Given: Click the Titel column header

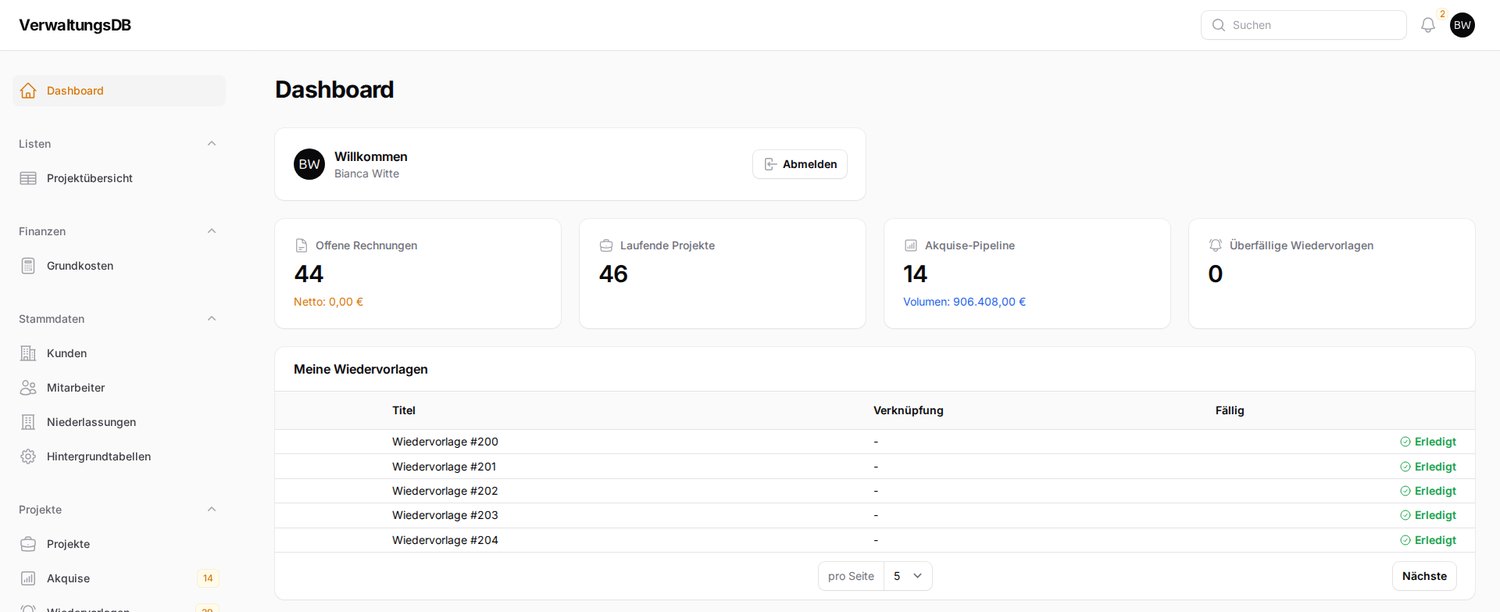Looking at the screenshot, I should (x=404, y=410).
